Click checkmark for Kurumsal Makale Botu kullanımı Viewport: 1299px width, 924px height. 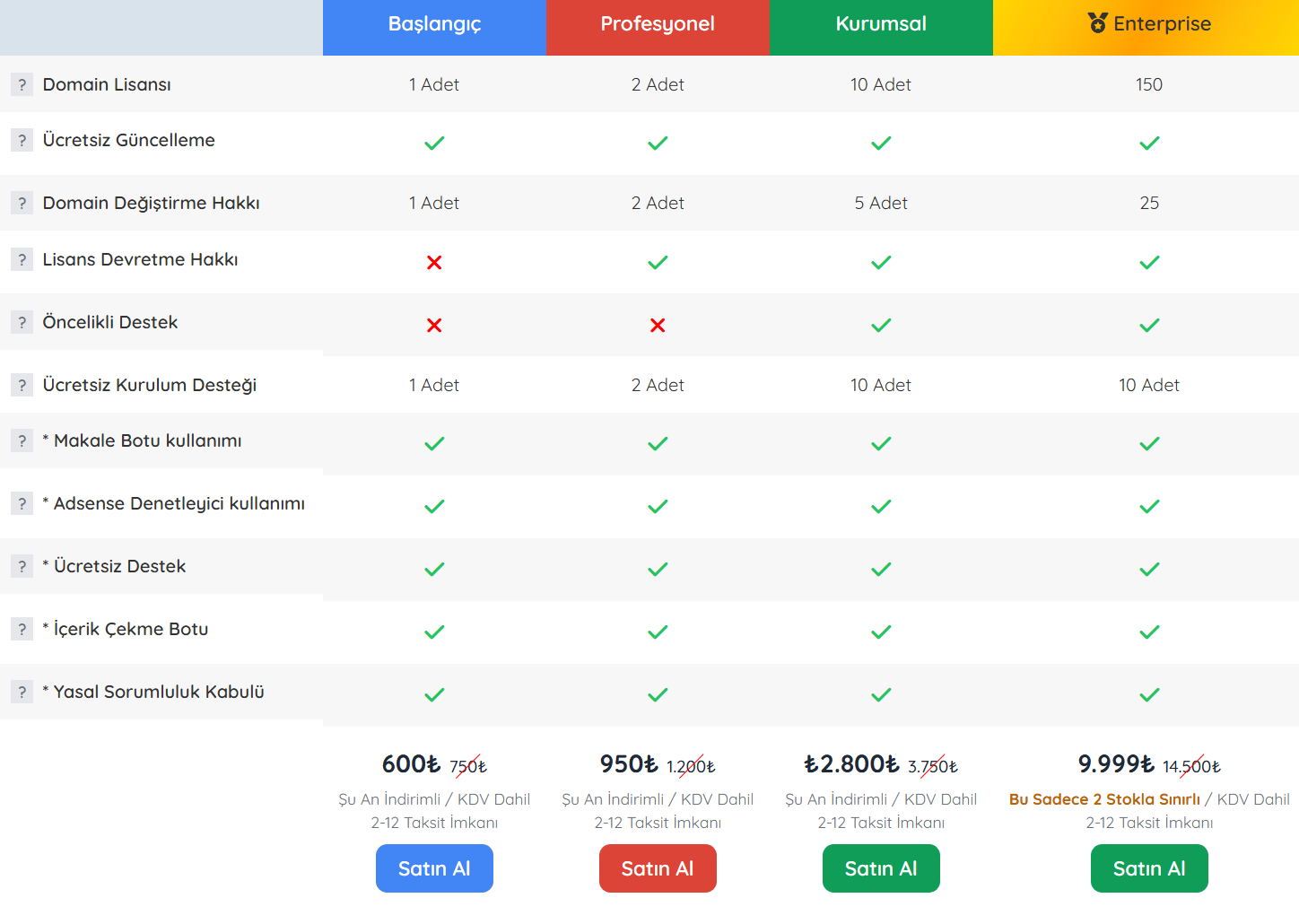pos(881,443)
